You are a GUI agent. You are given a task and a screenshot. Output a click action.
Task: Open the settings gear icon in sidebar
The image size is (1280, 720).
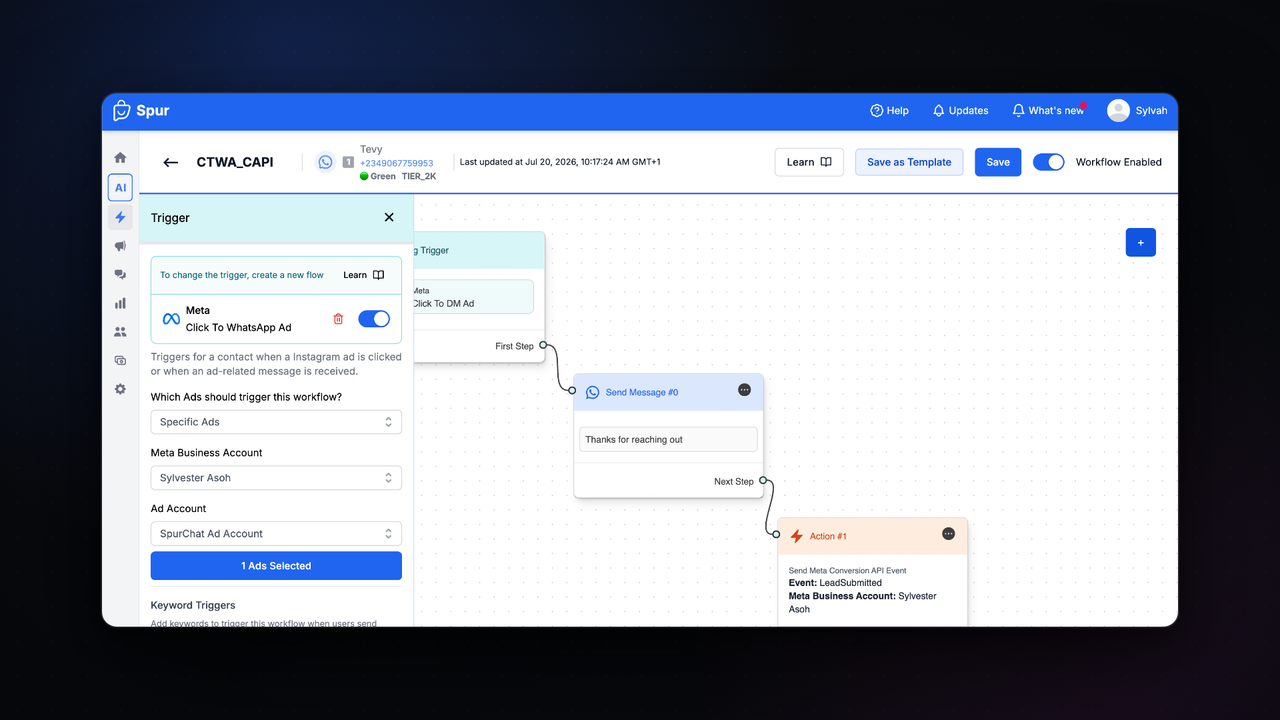pyautogui.click(x=120, y=389)
